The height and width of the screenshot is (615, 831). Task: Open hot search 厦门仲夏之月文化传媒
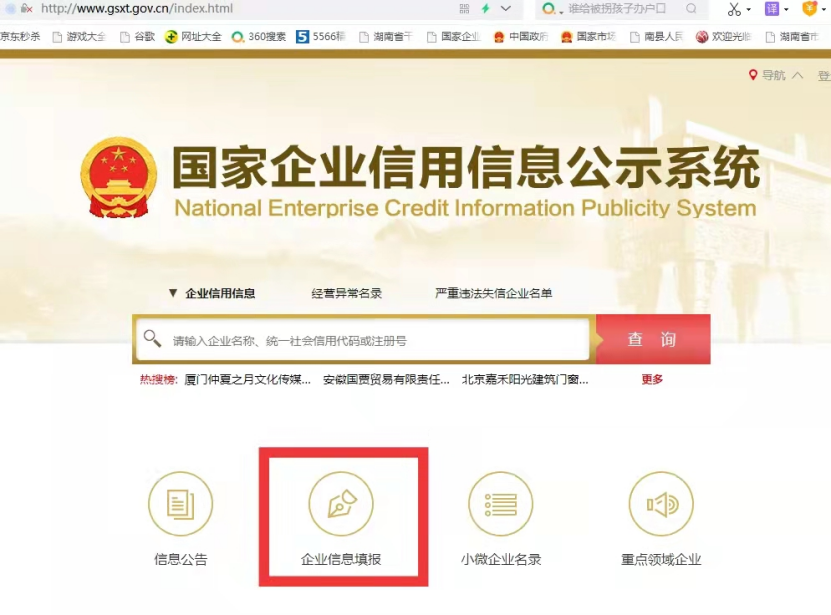[247, 380]
